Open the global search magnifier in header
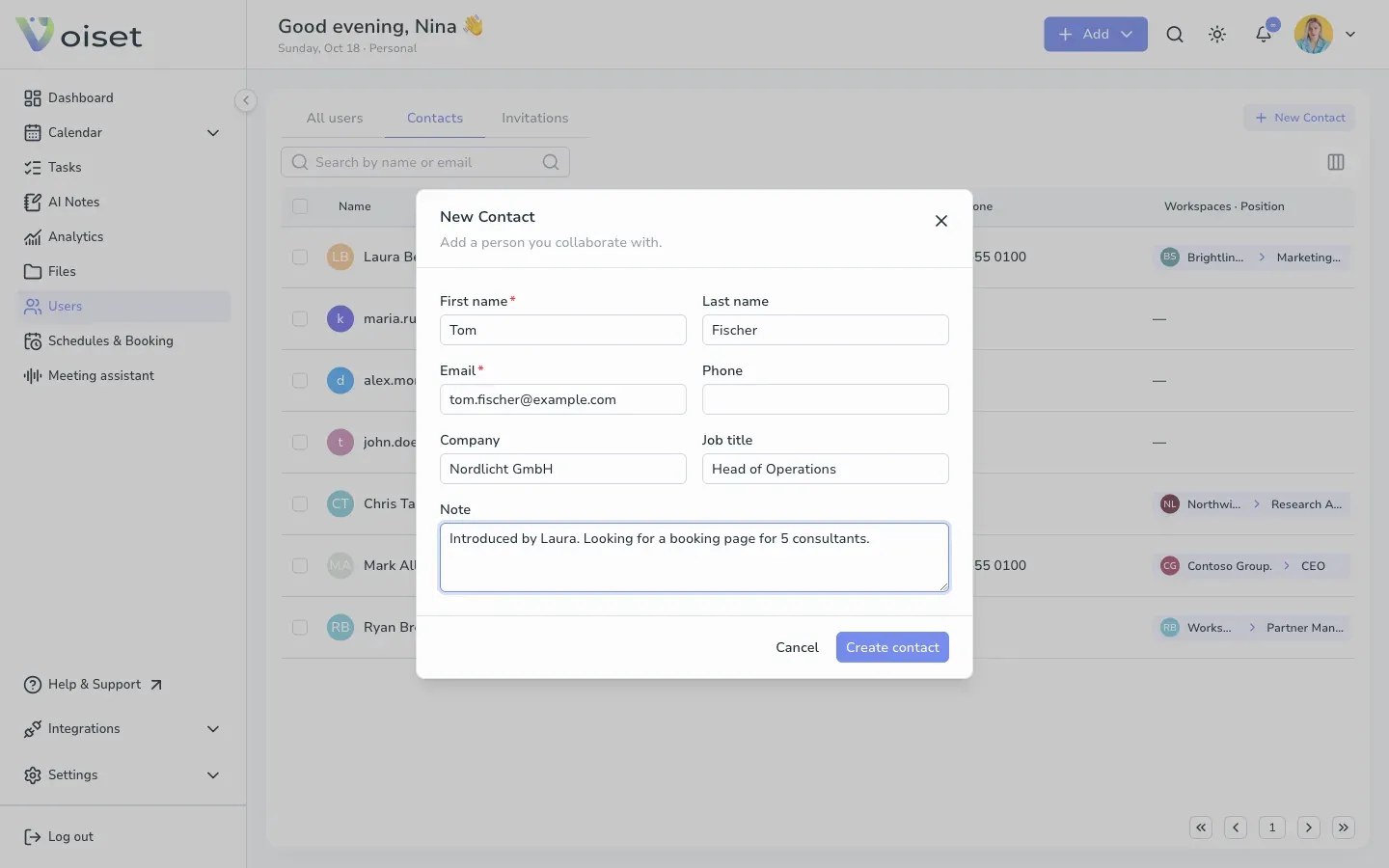This screenshot has height=868, width=1389. tap(1174, 34)
